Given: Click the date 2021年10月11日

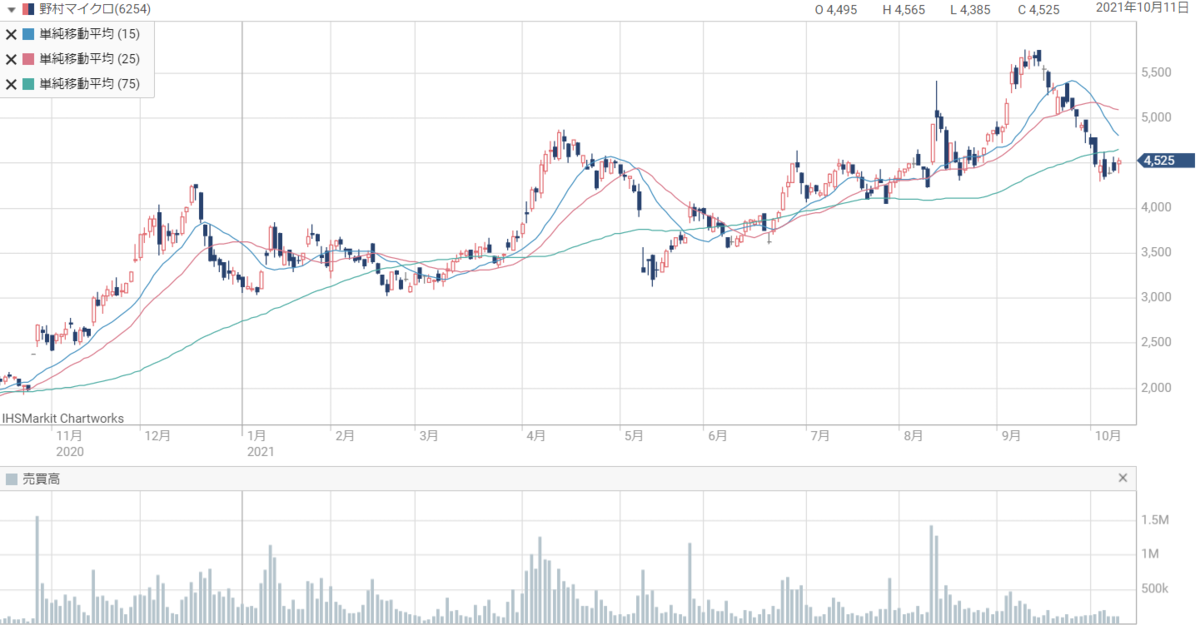Looking at the screenshot, I should [x=1142, y=9].
